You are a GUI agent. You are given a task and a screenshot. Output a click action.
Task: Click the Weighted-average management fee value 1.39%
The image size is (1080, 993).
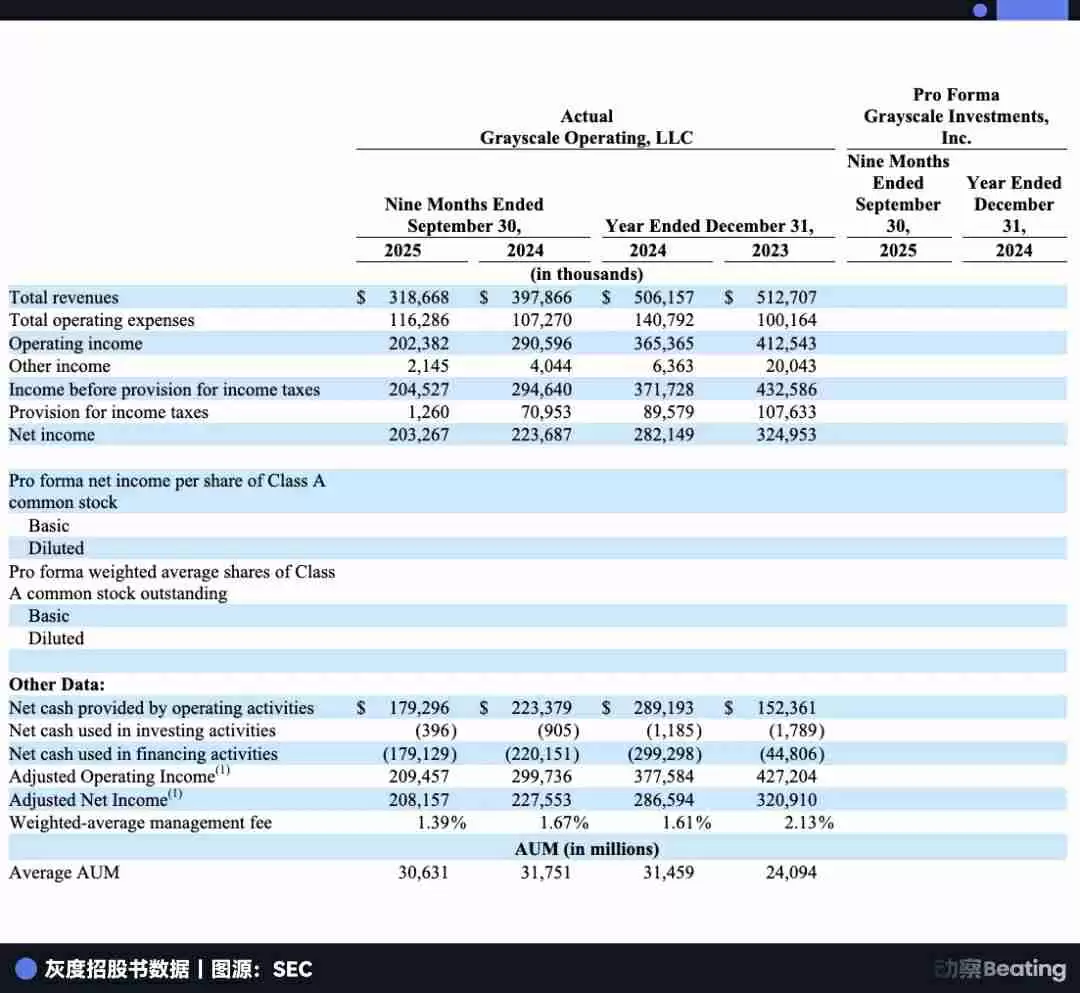coord(443,822)
